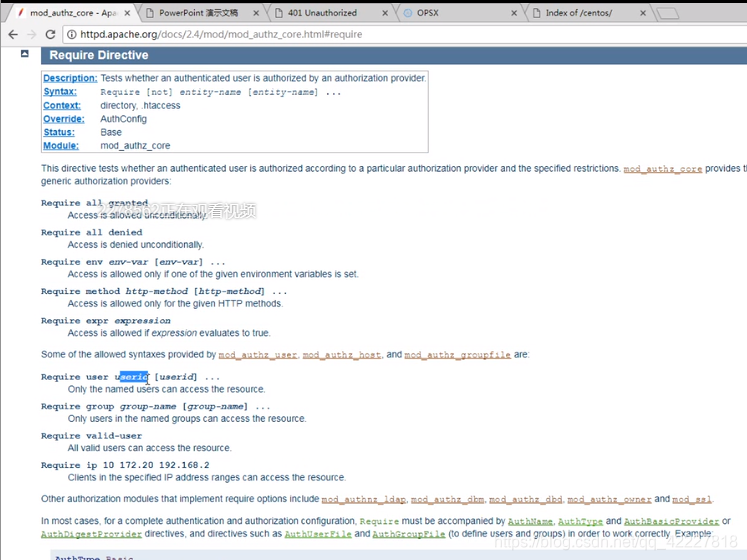The image size is (747, 560).
Task: Switch to the mod_authz_core tab
Action: pyautogui.click(x=72, y=13)
